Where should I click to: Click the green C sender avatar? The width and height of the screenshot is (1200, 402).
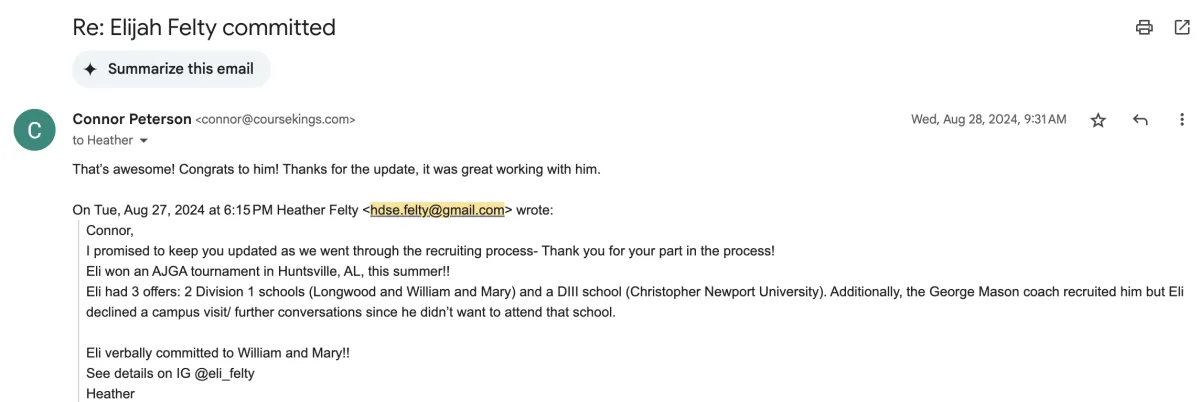click(x=34, y=129)
